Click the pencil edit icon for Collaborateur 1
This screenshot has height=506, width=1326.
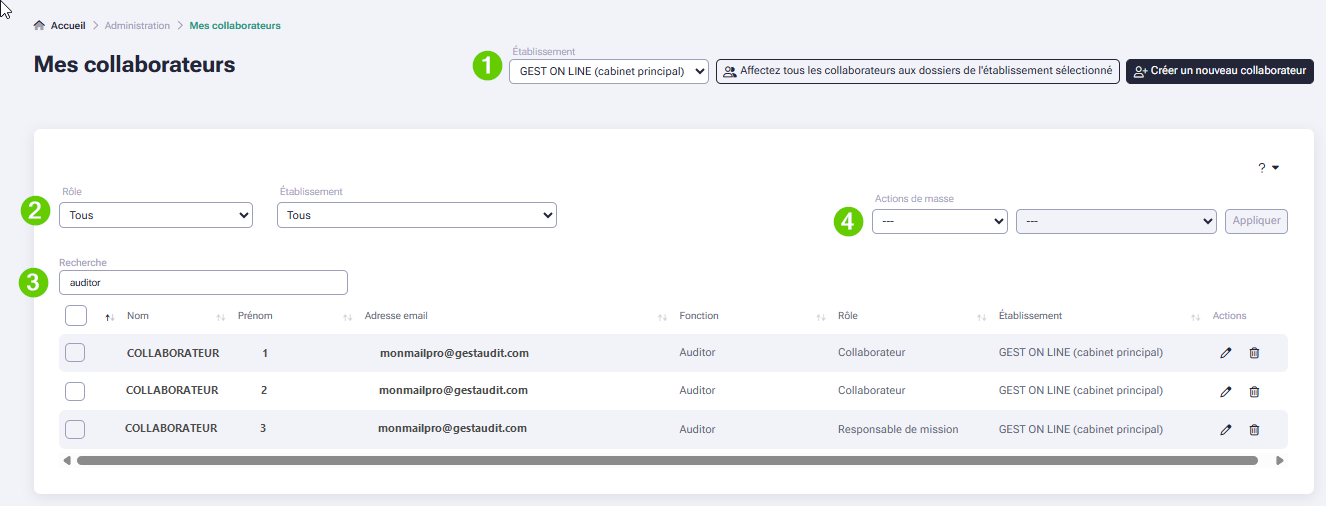click(1226, 353)
